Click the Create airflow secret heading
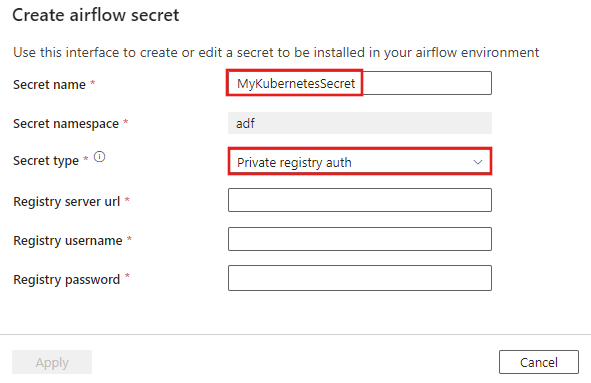 (96, 15)
